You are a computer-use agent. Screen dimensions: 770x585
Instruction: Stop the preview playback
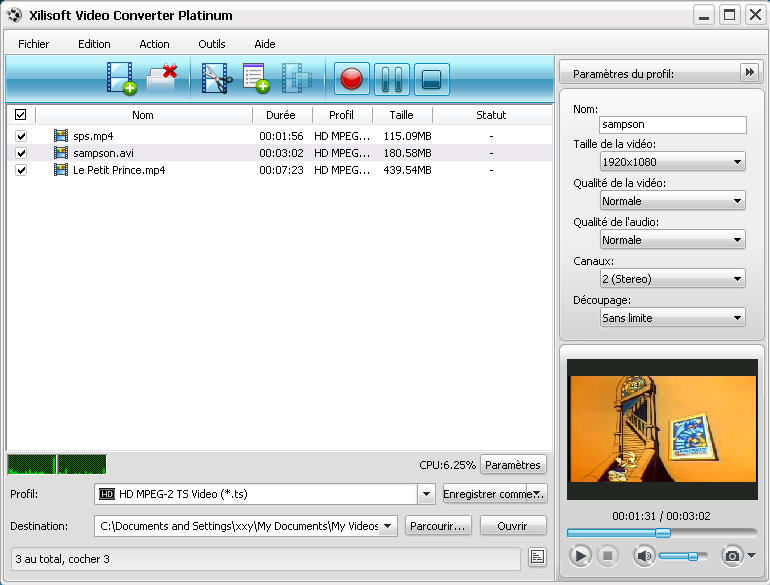click(607, 556)
